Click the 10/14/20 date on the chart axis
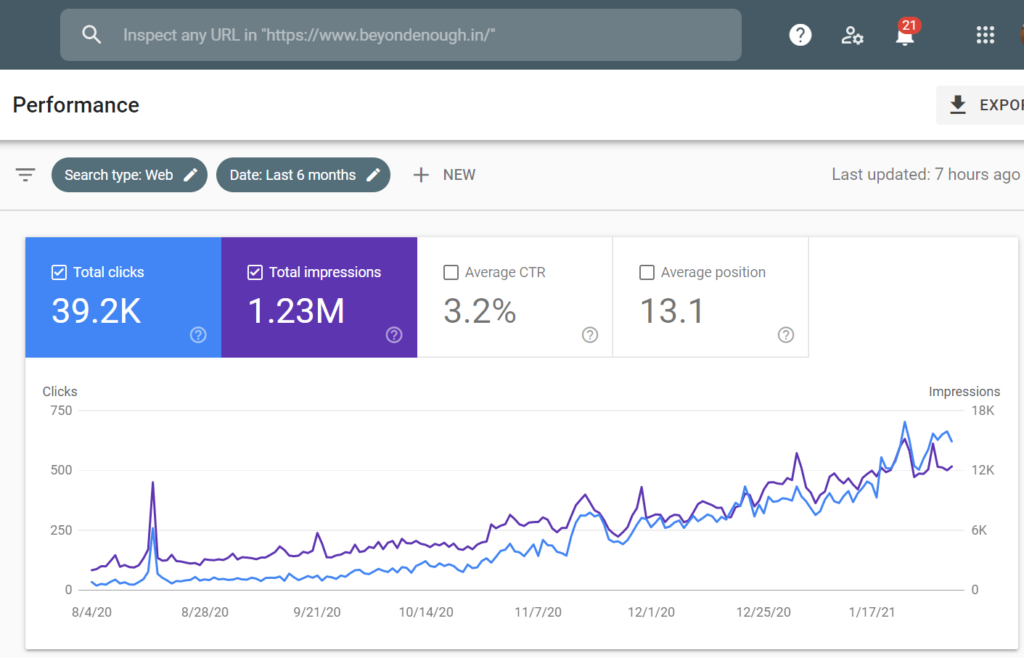This screenshot has height=658, width=1024. pos(426,612)
